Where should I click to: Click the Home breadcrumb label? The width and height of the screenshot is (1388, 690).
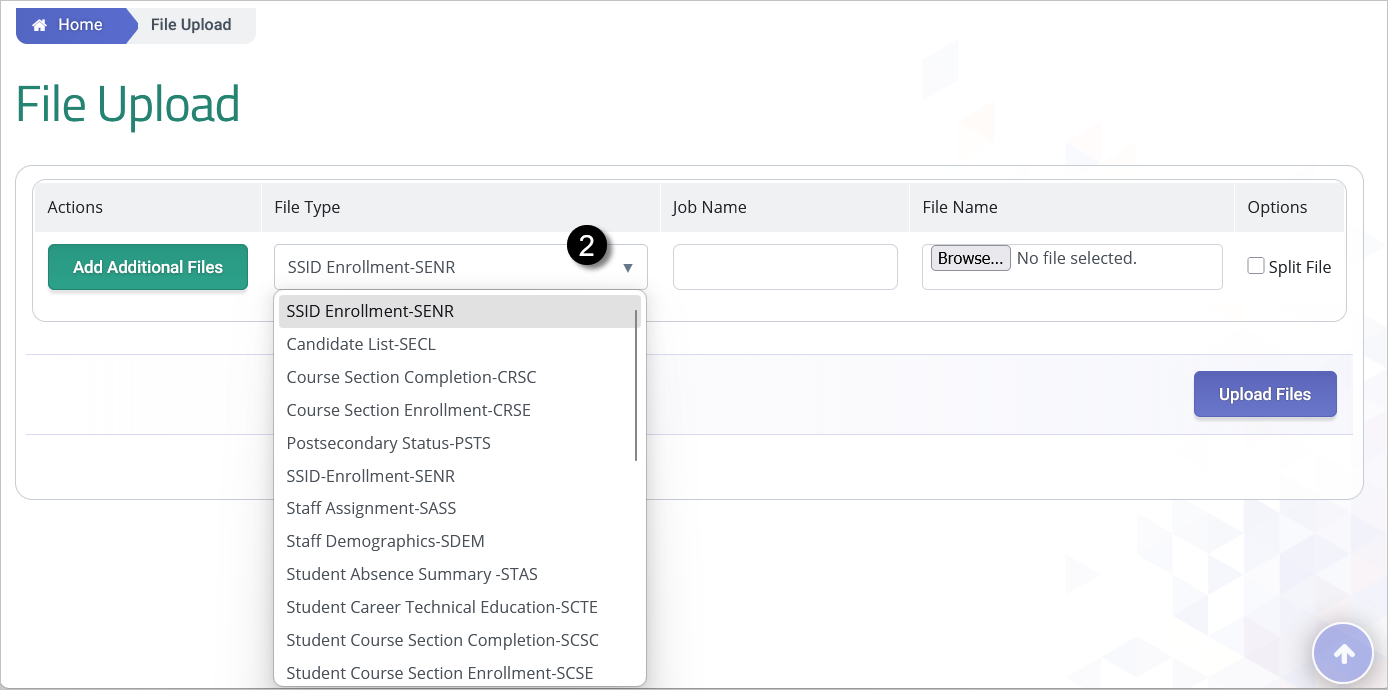pos(78,24)
